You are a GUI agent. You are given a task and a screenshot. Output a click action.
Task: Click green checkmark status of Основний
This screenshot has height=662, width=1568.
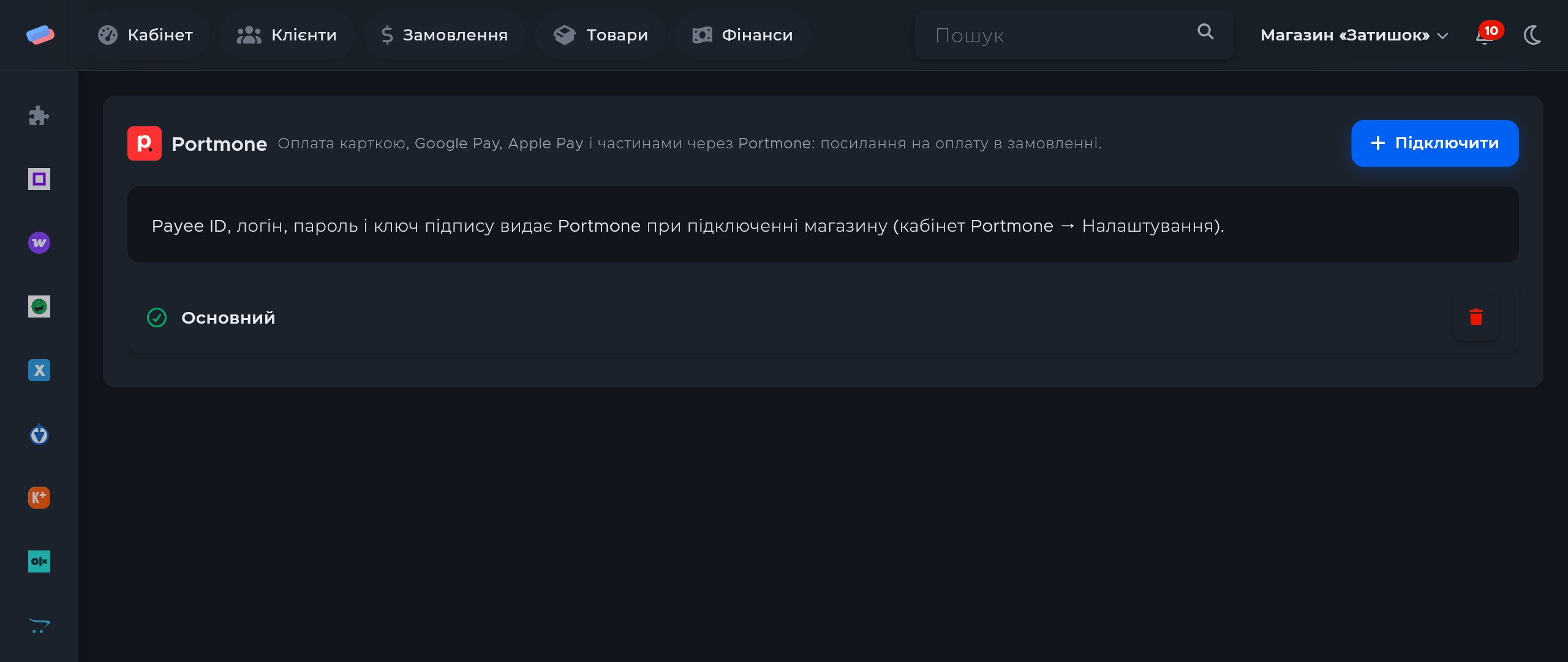click(157, 318)
